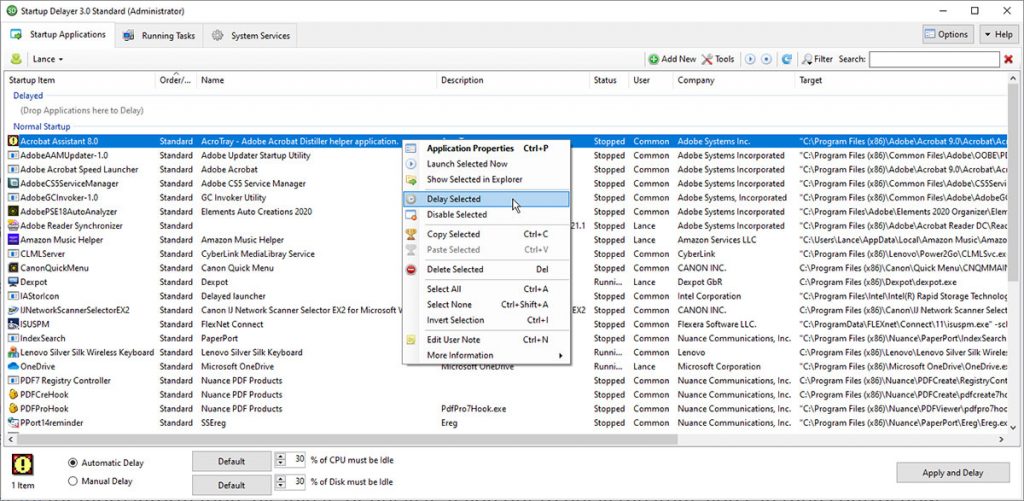Click the OneDrive cloud icon in list
This screenshot has height=501, width=1024.
[13, 367]
